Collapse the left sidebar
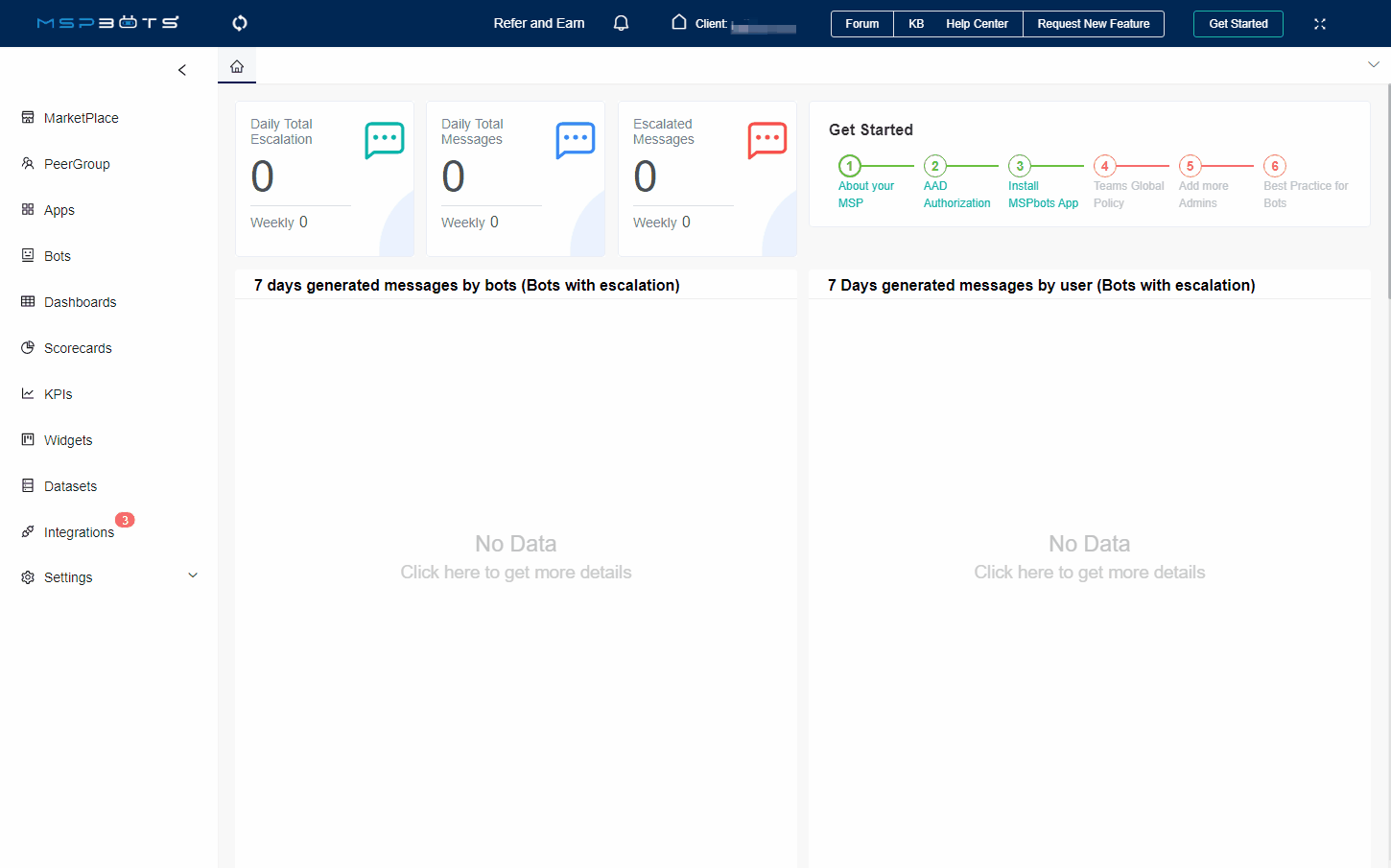The image size is (1391, 868). tap(182, 70)
